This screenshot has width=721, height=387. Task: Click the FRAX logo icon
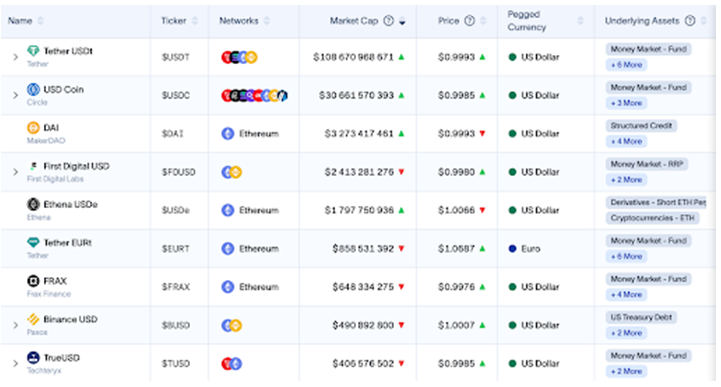point(33,280)
